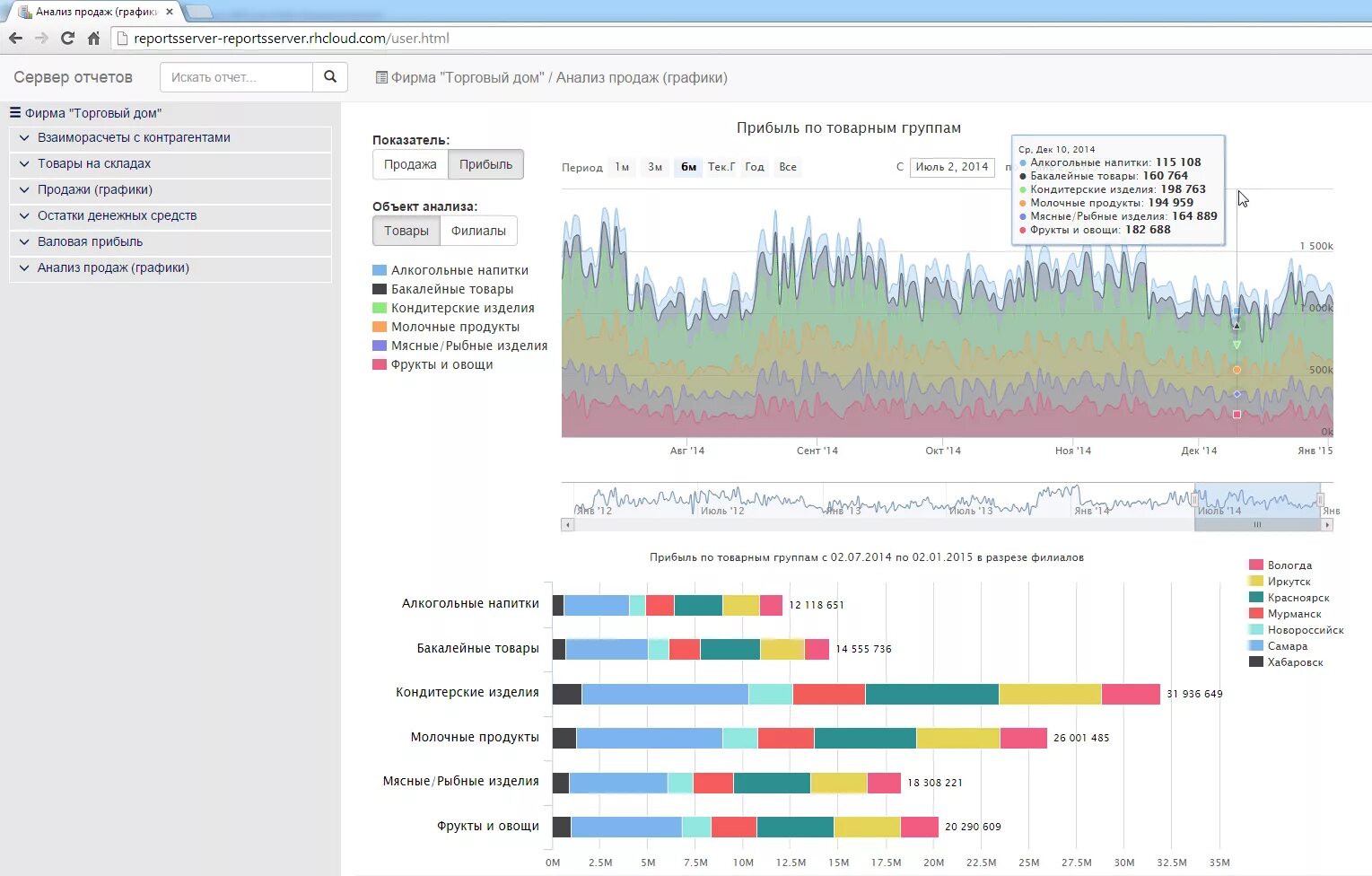Expand Продажи (графики) section
This screenshot has height=876, width=1372.
pos(170,190)
